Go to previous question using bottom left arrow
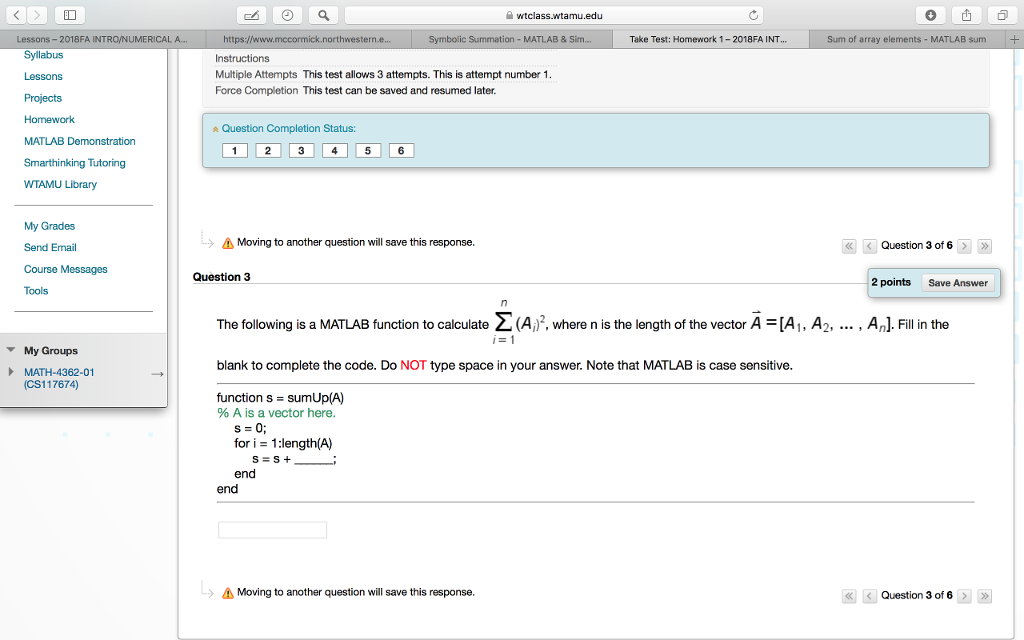The image size is (1024, 640). tap(869, 596)
